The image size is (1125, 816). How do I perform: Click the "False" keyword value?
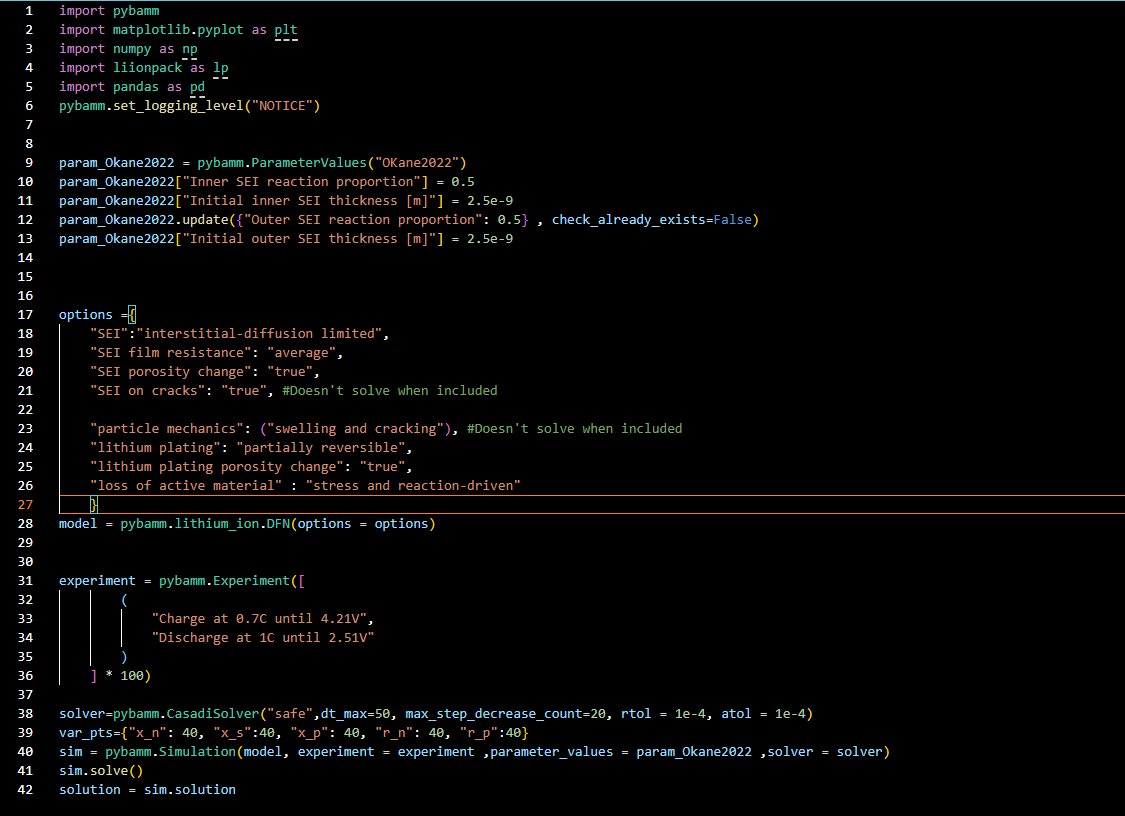(733, 220)
